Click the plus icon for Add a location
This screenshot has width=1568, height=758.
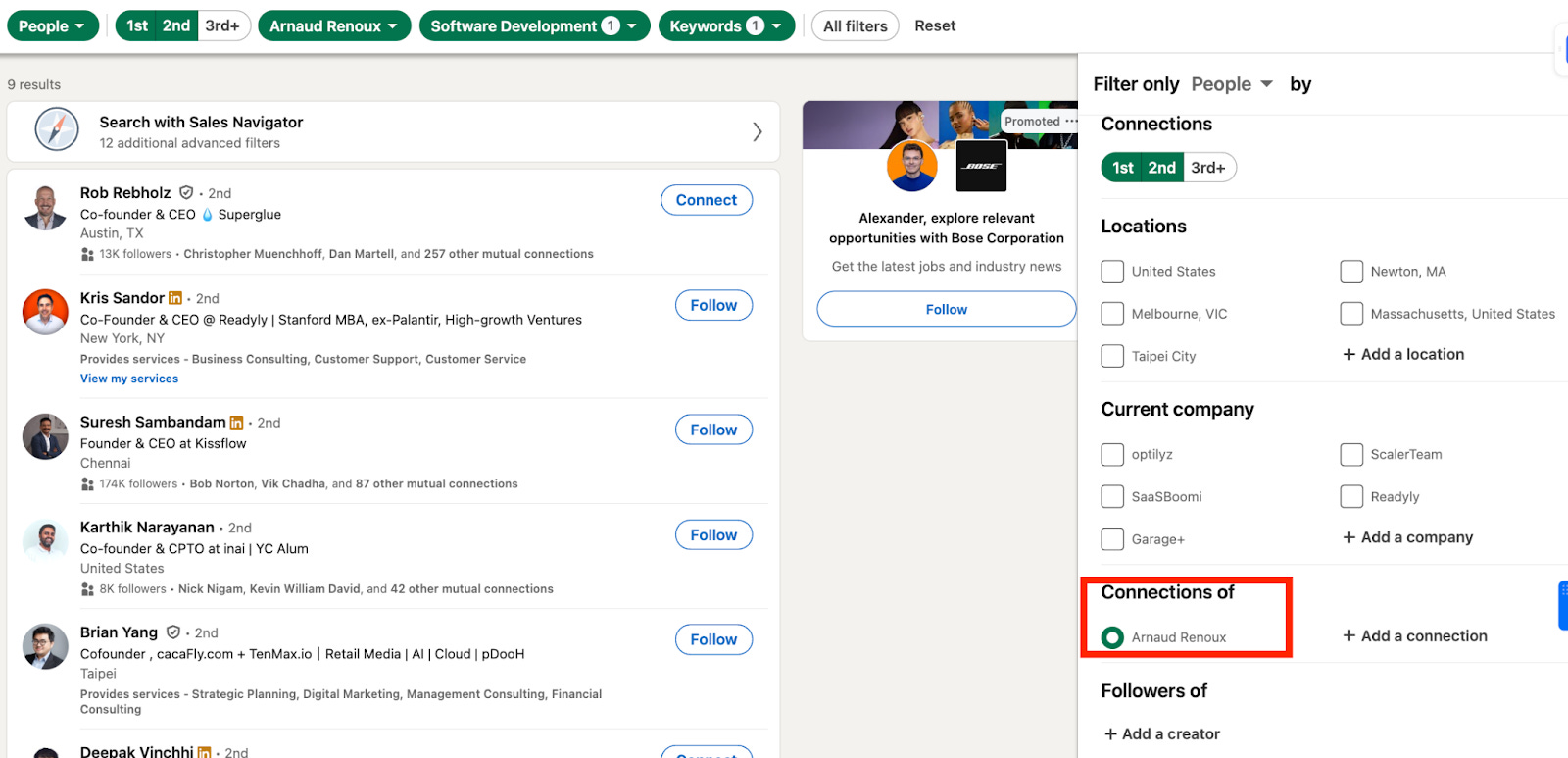coord(1349,355)
